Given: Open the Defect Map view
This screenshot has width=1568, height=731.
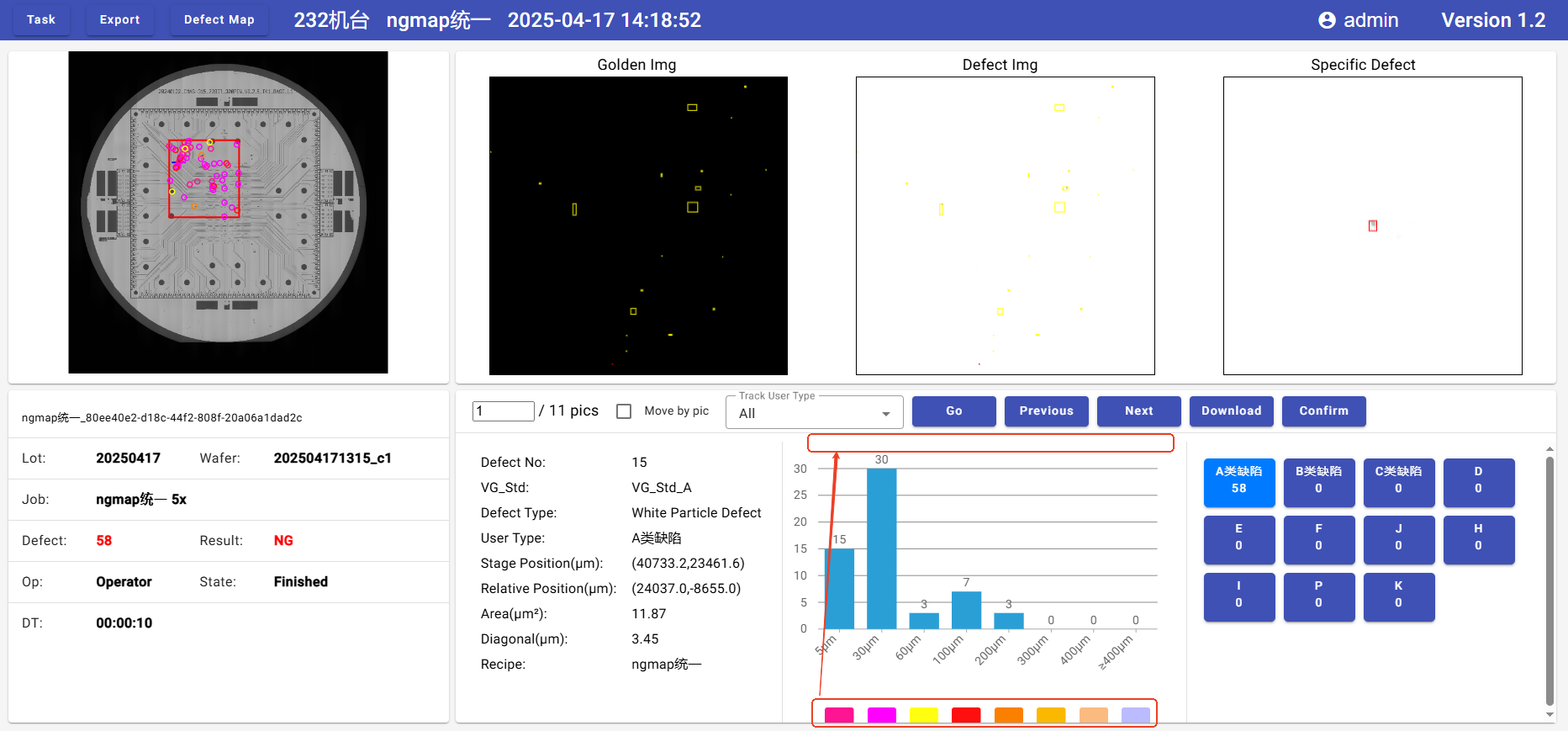Looking at the screenshot, I should click(x=219, y=19).
